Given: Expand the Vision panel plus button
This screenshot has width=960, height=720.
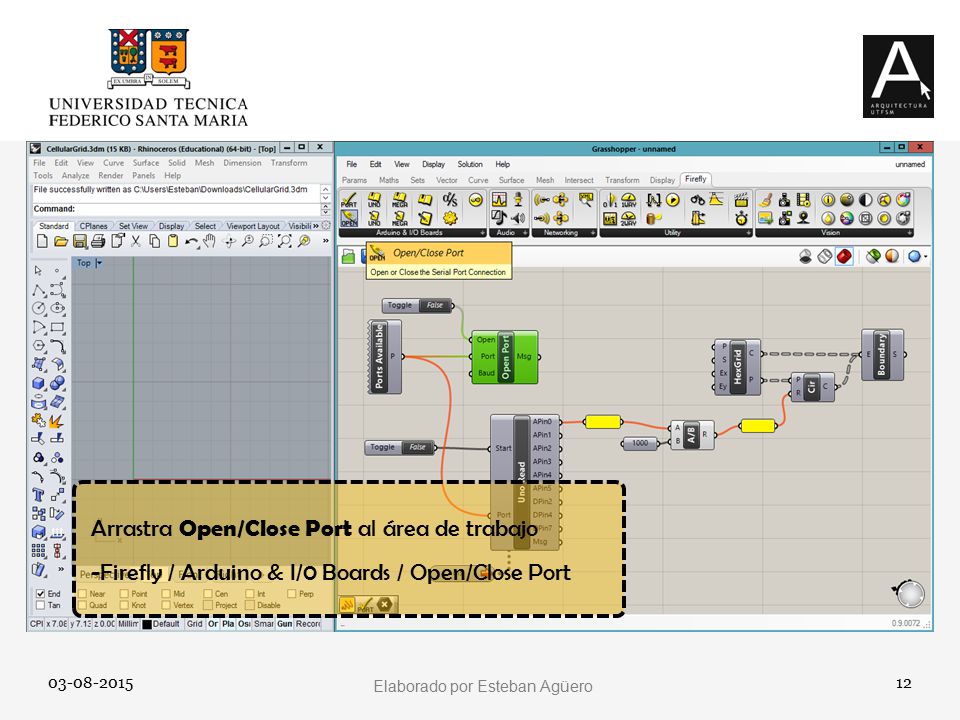Looking at the screenshot, I should (x=910, y=233).
